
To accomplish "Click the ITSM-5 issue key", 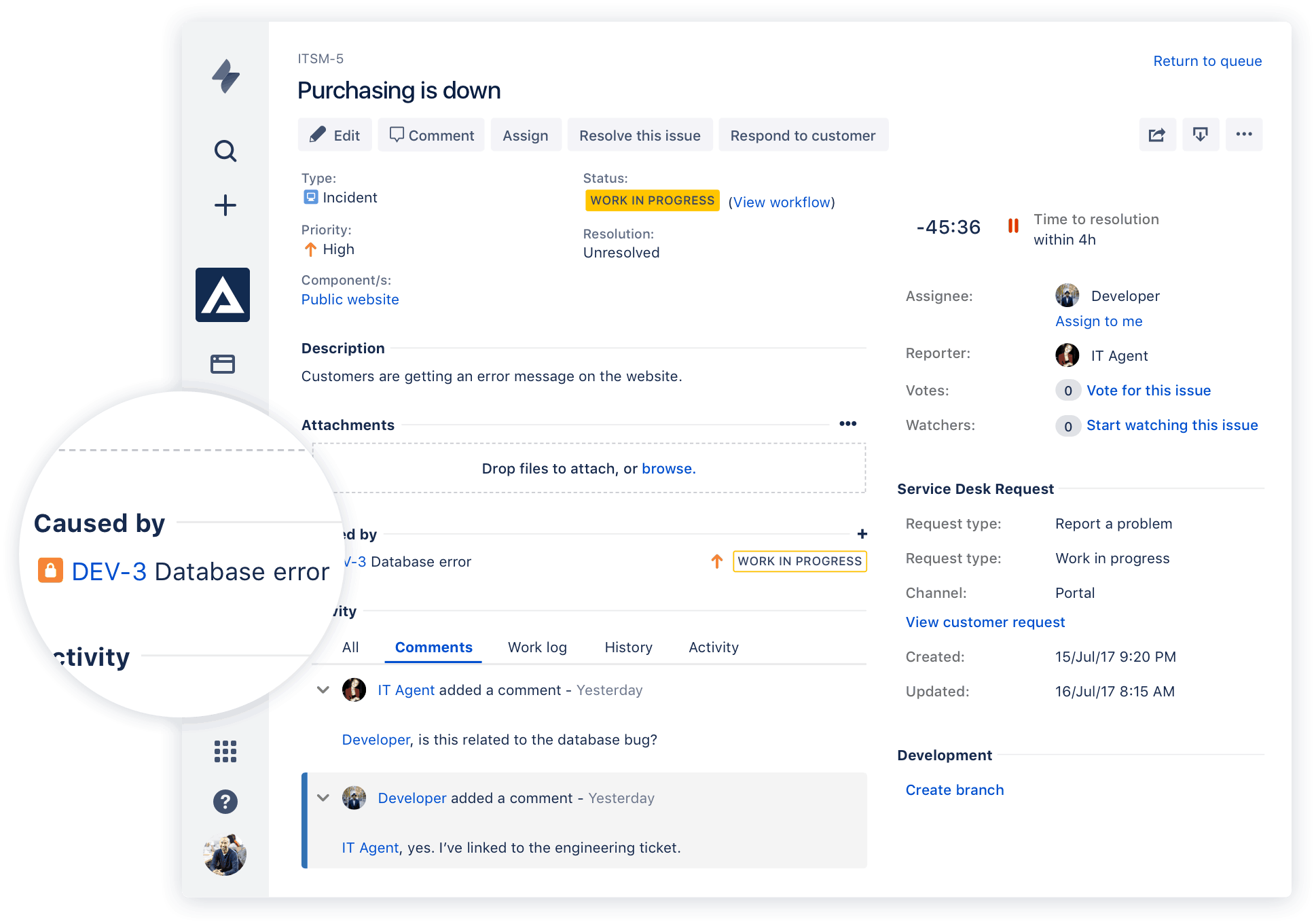I will pyautogui.click(x=321, y=58).
